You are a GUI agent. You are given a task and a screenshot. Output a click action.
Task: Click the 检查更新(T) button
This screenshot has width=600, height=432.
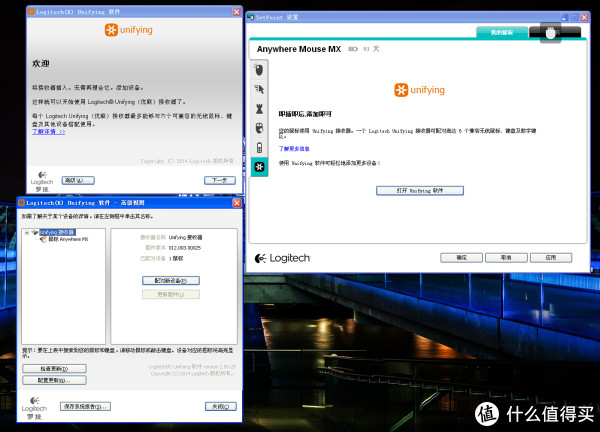pos(54,368)
